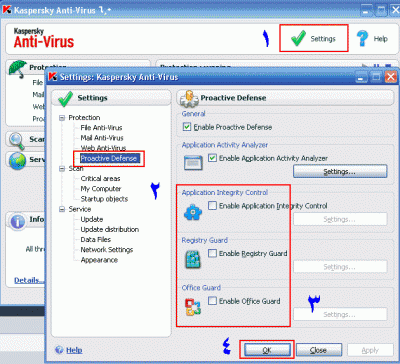Select Update in settings tree
400x364 pixels.
pyautogui.click(x=92, y=219)
